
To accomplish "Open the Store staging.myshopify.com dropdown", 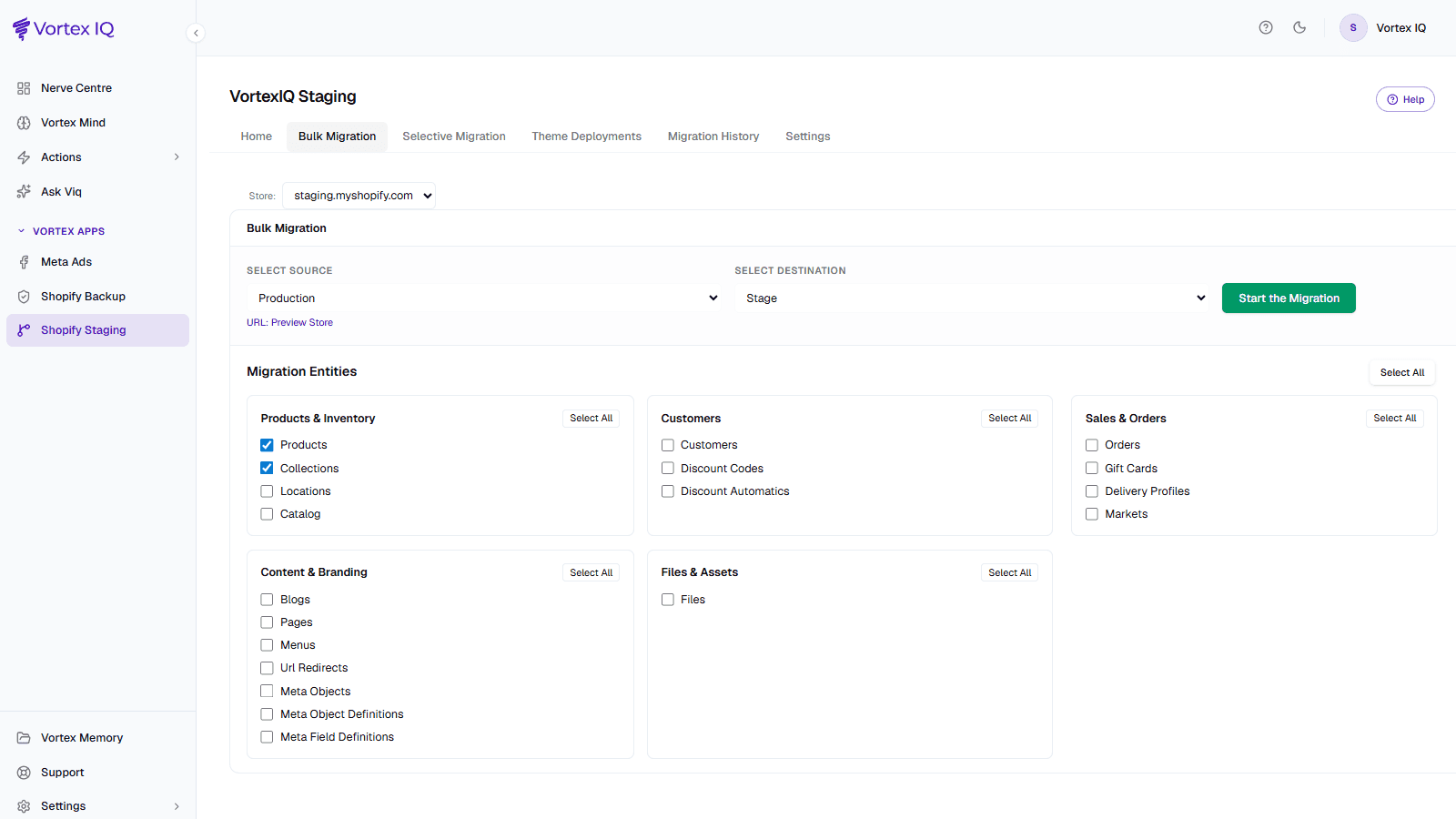I will click(359, 196).
